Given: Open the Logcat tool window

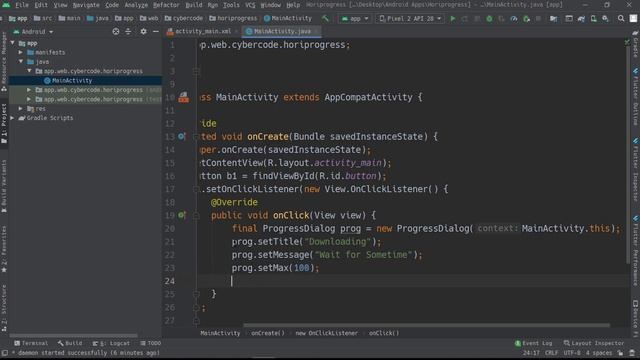Looking at the screenshot, I should [111, 343].
